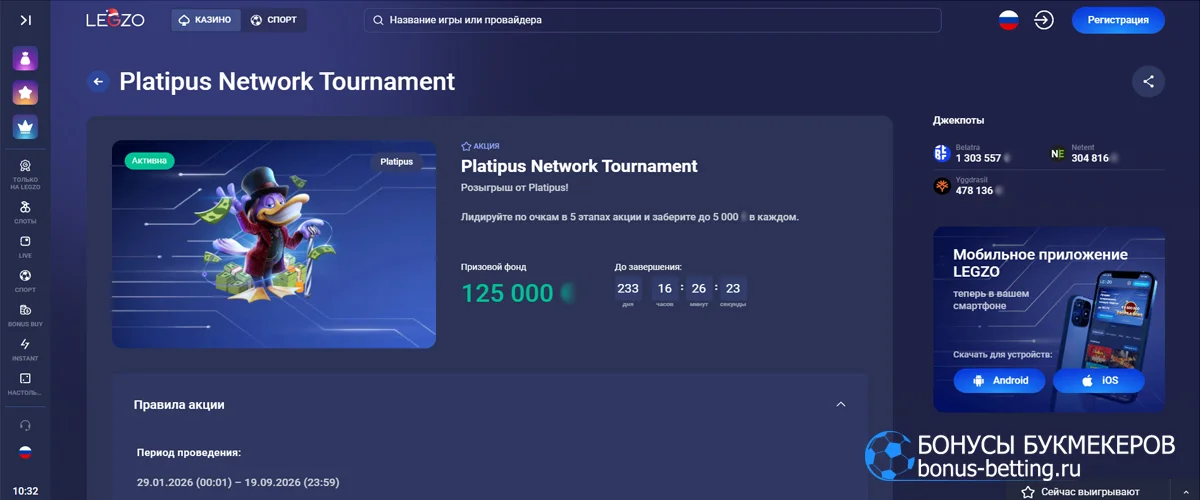Open Bonus Buy in the sidebar
This screenshot has width=1200, height=500.
point(25,315)
